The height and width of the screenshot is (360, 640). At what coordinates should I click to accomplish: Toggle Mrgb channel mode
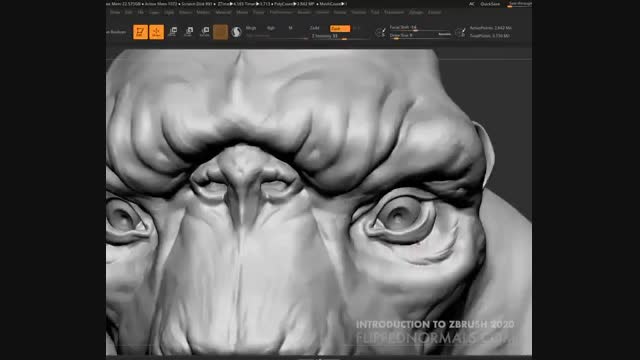click(x=251, y=28)
